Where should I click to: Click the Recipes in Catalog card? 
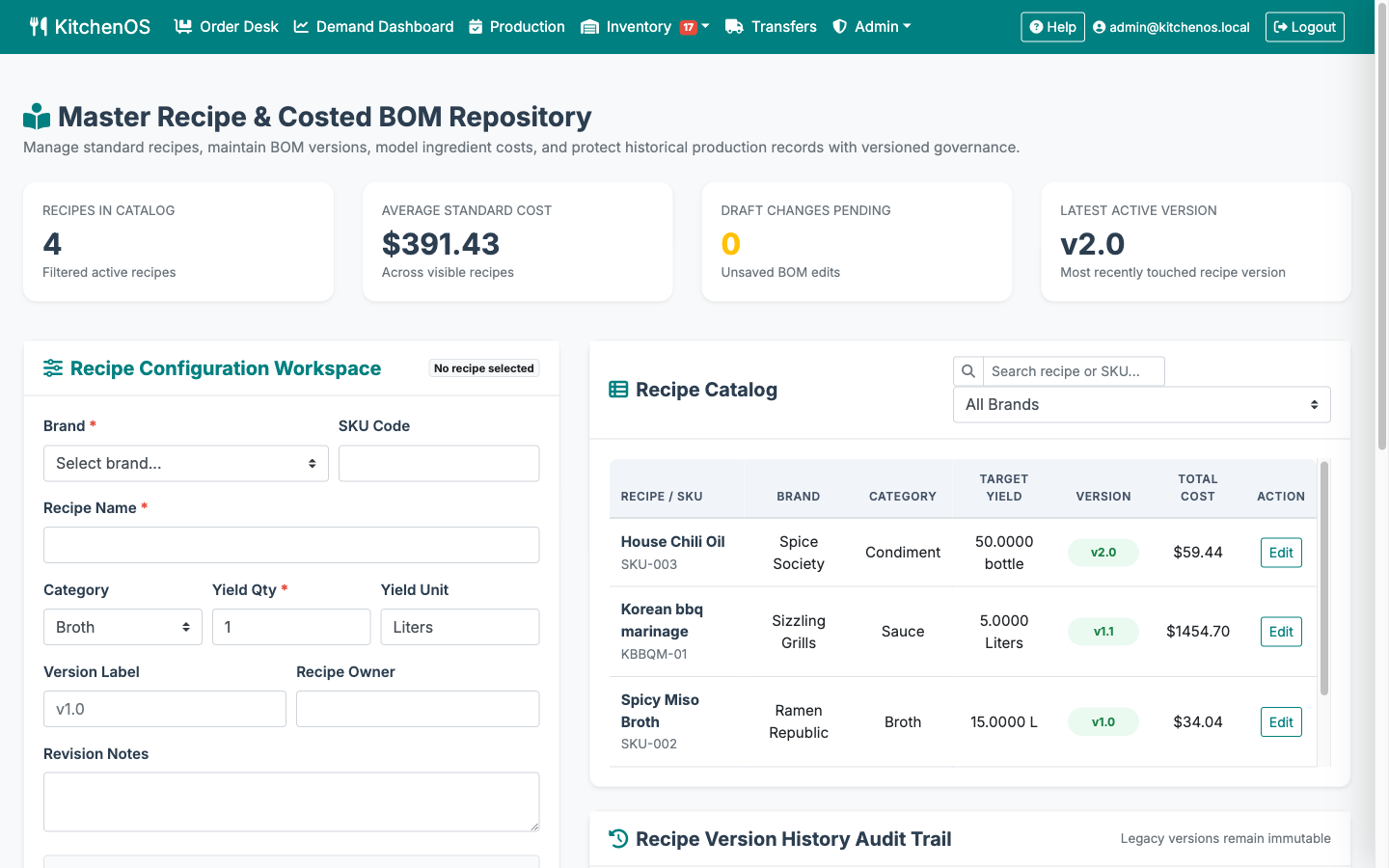point(178,242)
